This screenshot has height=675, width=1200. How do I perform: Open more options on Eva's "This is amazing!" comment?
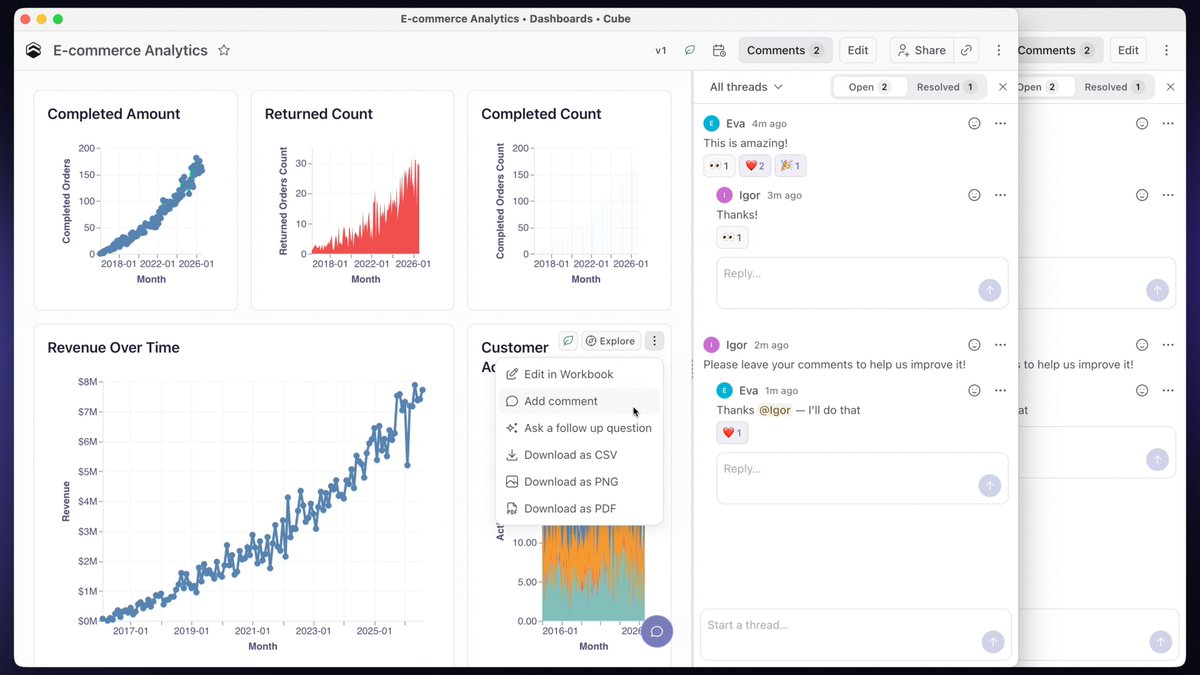(1000, 123)
